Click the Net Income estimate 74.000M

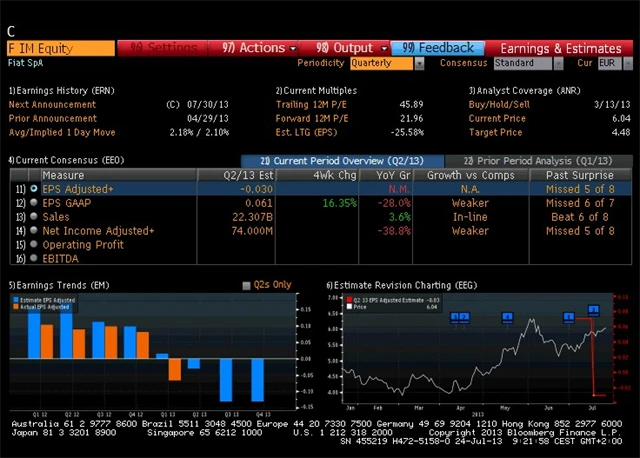(x=252, y=231)
